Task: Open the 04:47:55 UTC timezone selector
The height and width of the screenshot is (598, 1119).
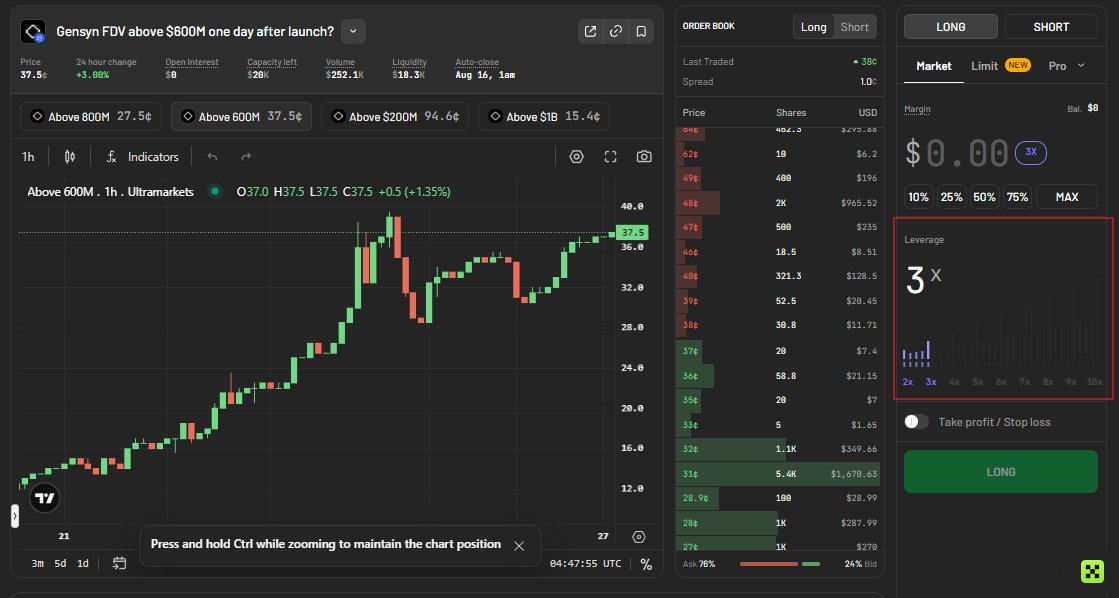Action: coord(585,564)
